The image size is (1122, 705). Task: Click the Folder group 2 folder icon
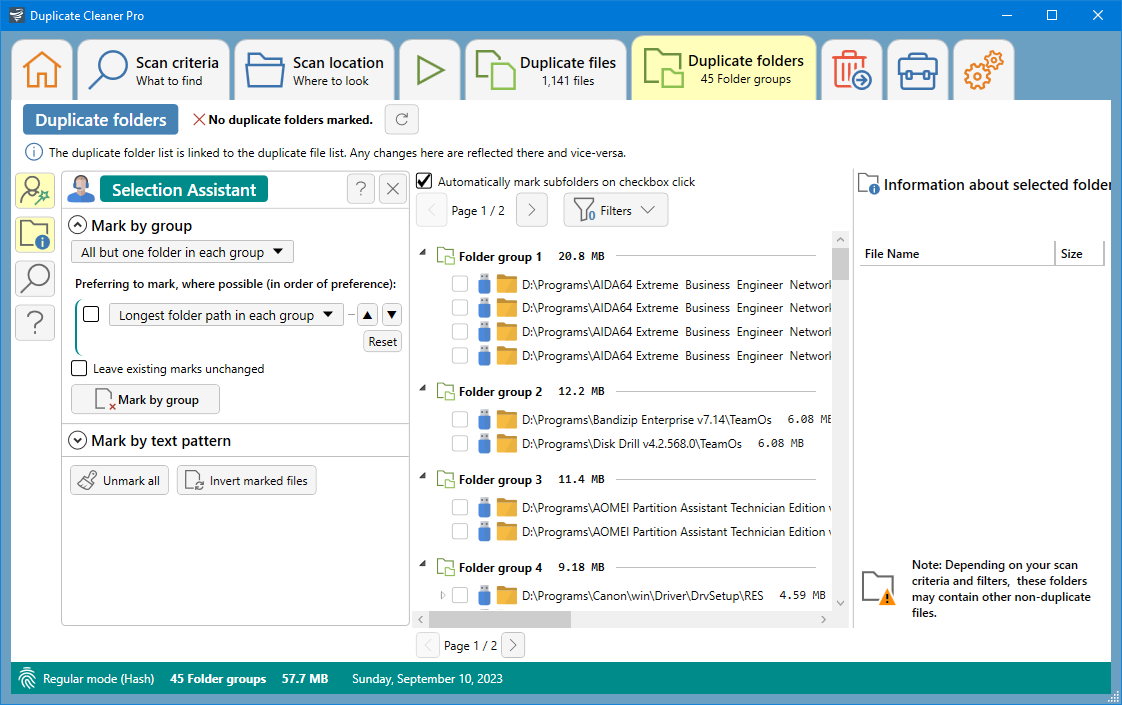pos(446,392)
